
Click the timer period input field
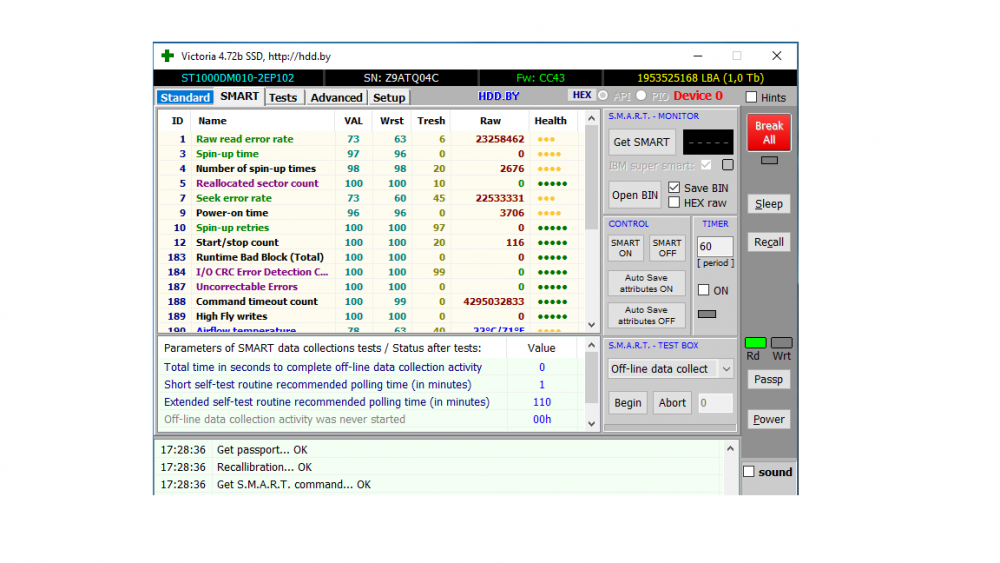[x=715, y=246]
